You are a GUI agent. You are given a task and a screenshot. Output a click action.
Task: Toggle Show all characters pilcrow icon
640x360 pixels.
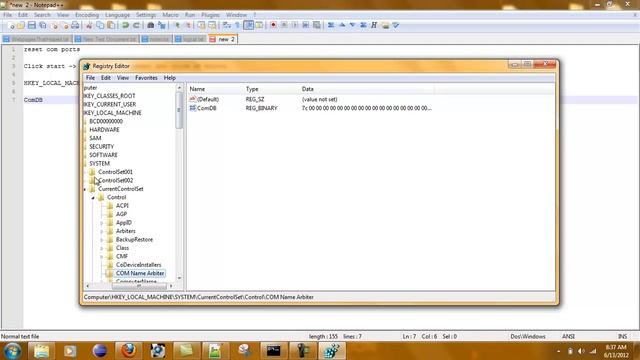click(x=237, y=25)
